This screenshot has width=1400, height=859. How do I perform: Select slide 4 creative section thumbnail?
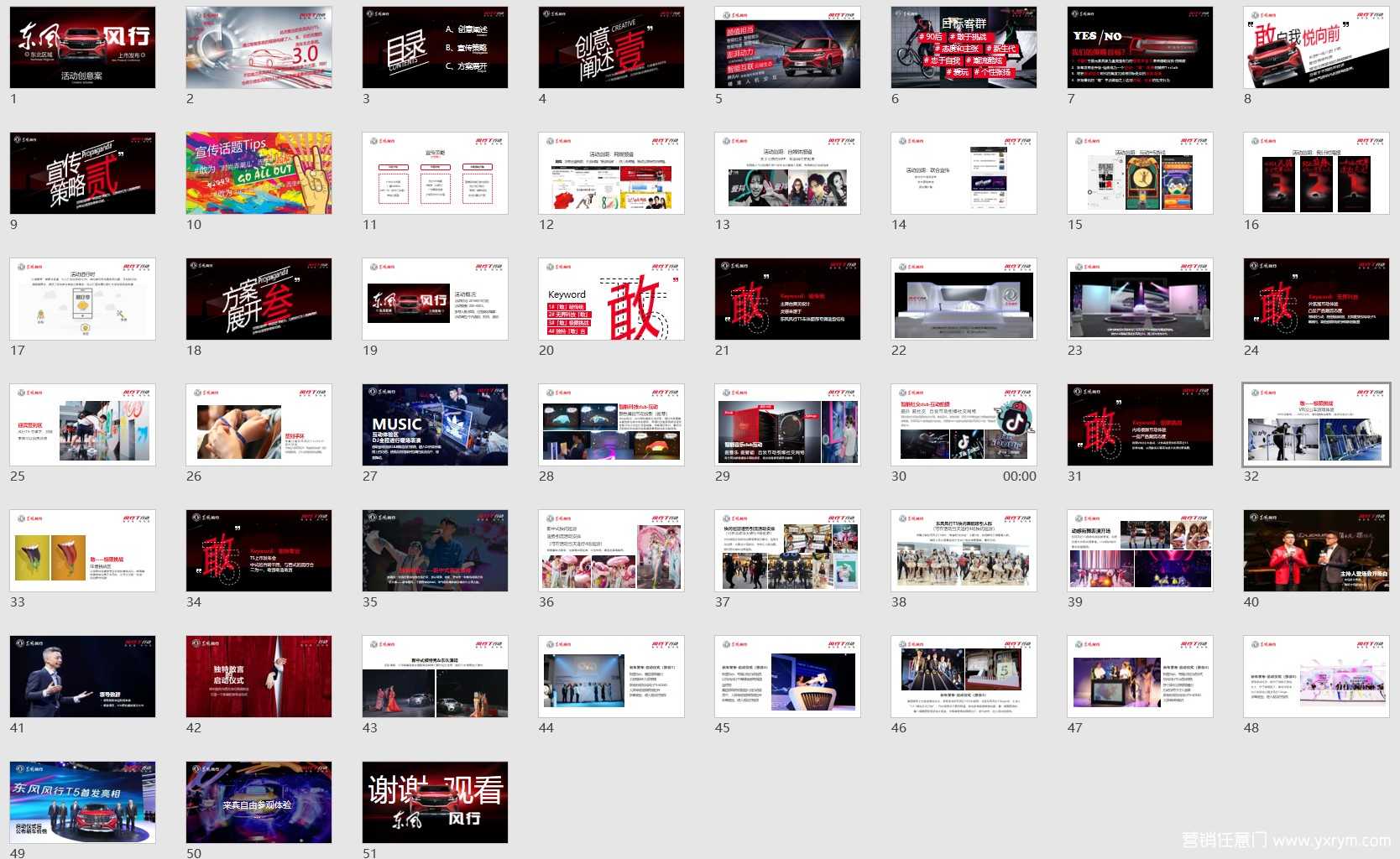tap(611, 47)
